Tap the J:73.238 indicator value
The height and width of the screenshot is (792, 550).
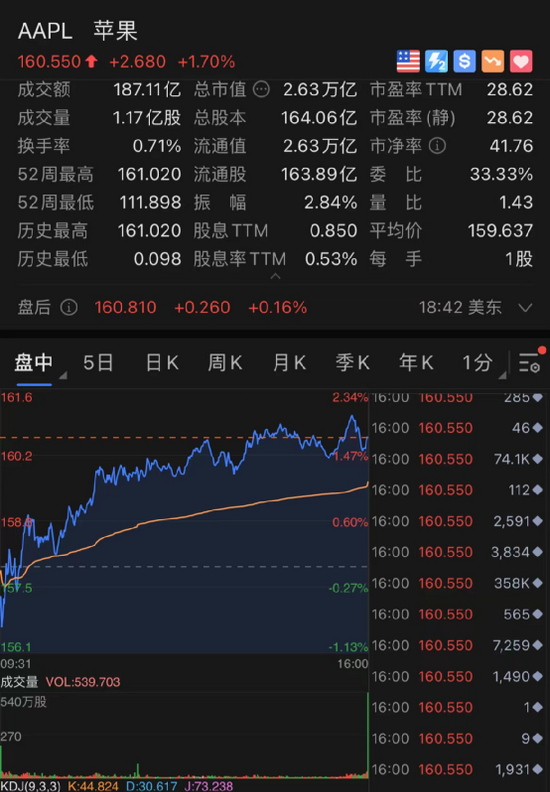[x=209, y=786]
